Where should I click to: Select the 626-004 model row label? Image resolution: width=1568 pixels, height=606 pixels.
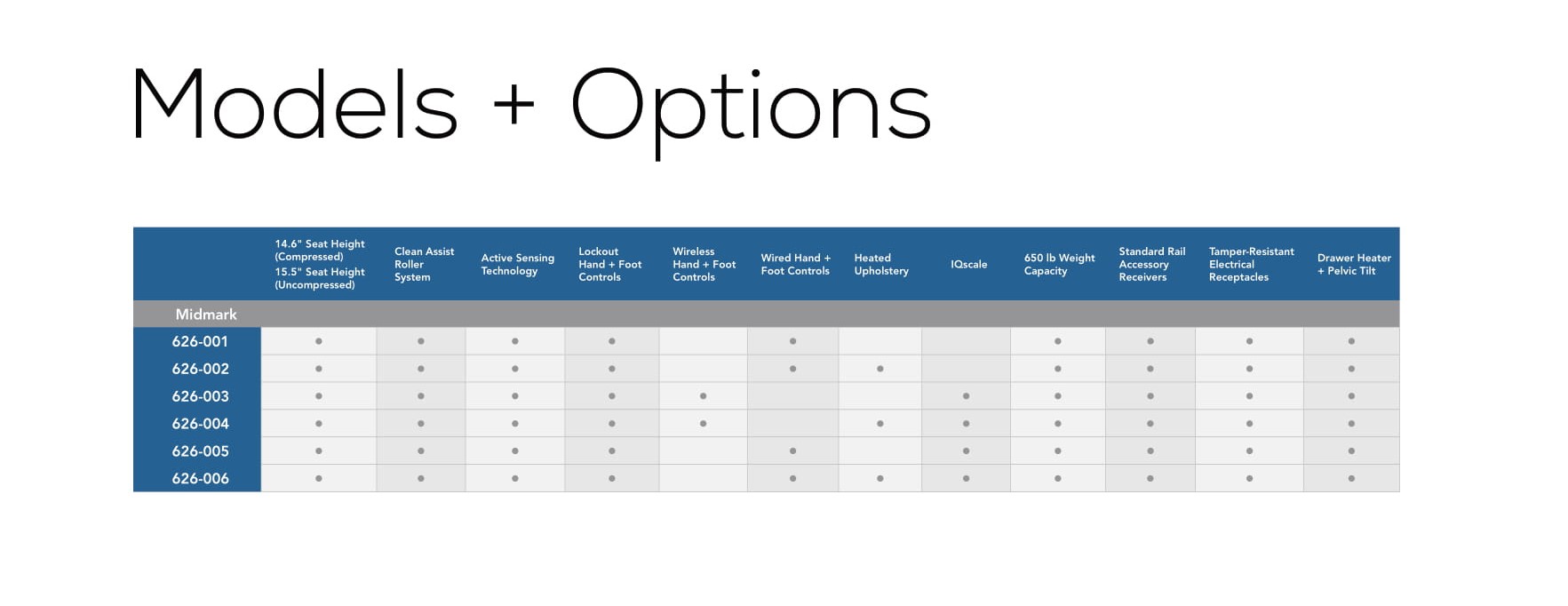click(200, 424)
